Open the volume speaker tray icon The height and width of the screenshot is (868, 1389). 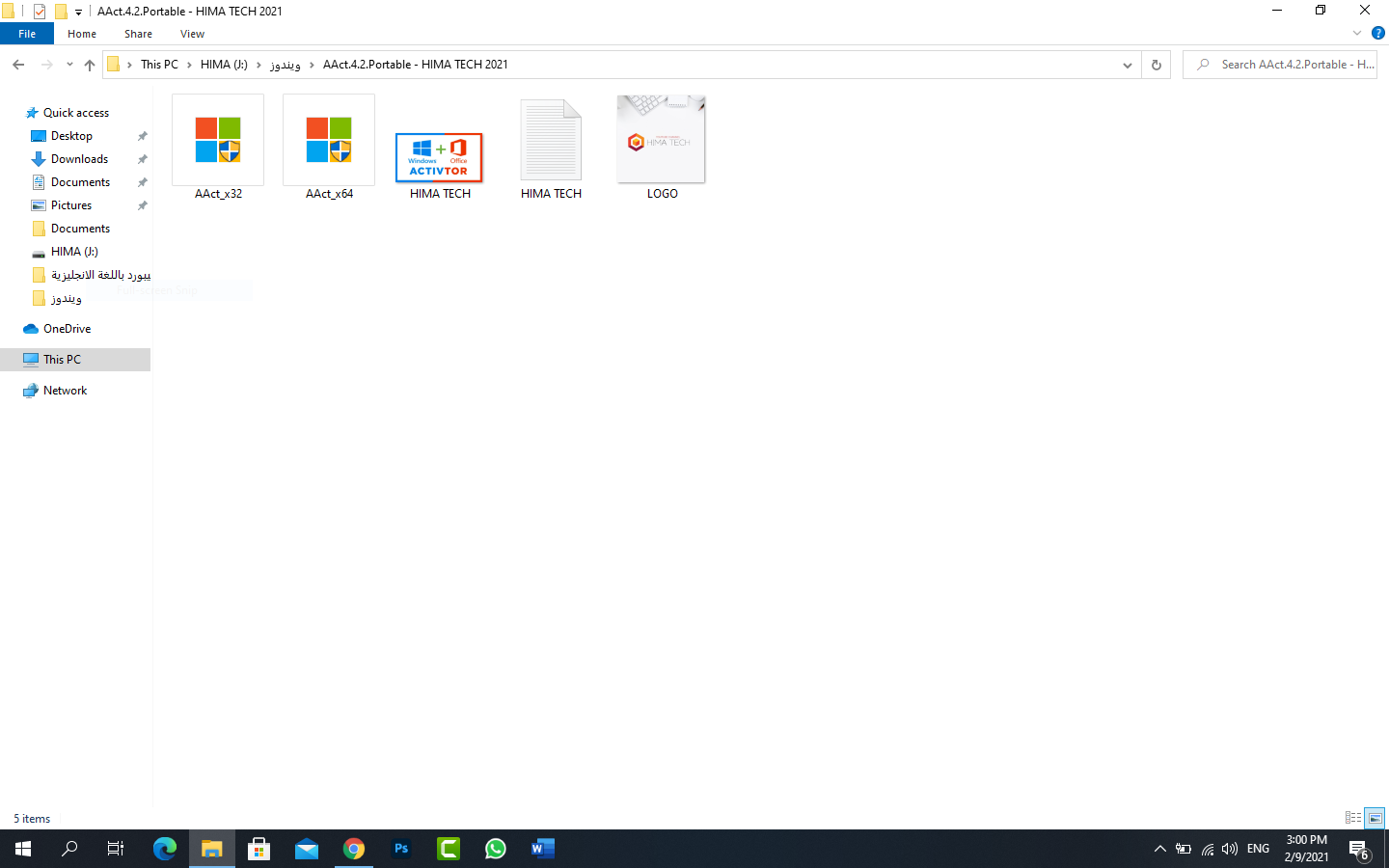pos(1230,849)
